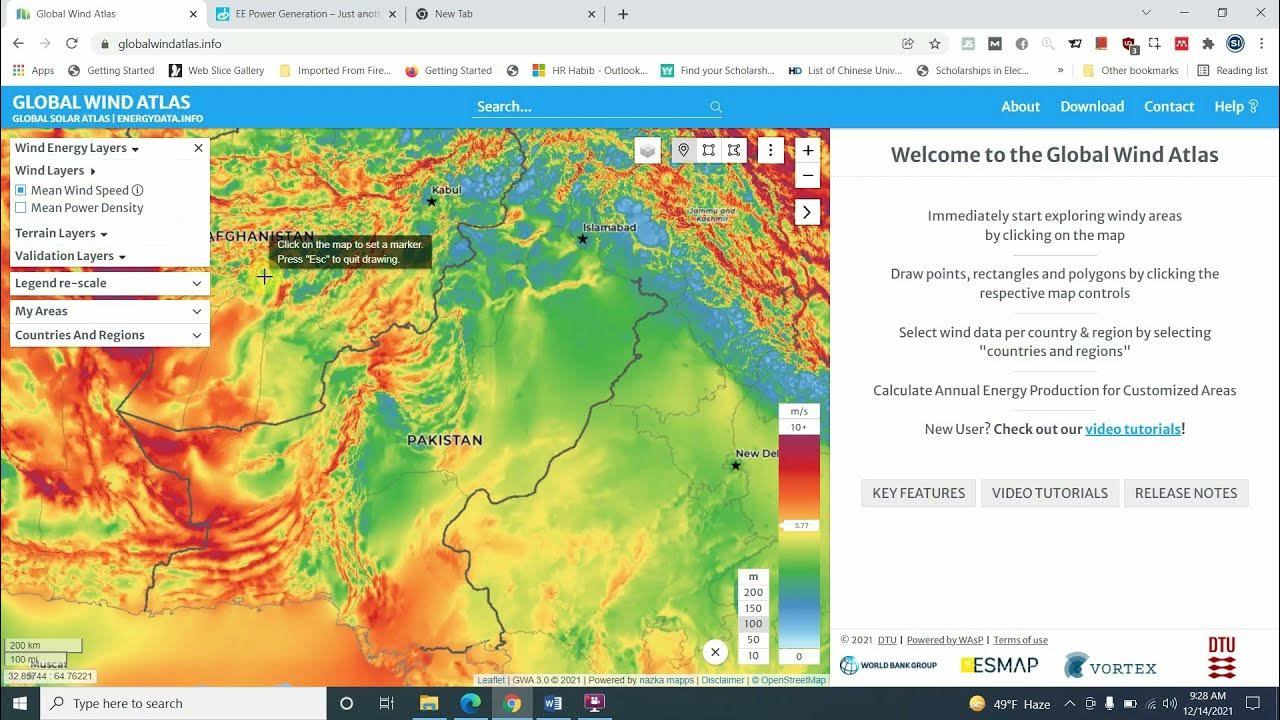Open the Chrome extensions puzzle icon
This screenshot has width=1280, height=720.
pyautogui.click(x=1208, y=44)
